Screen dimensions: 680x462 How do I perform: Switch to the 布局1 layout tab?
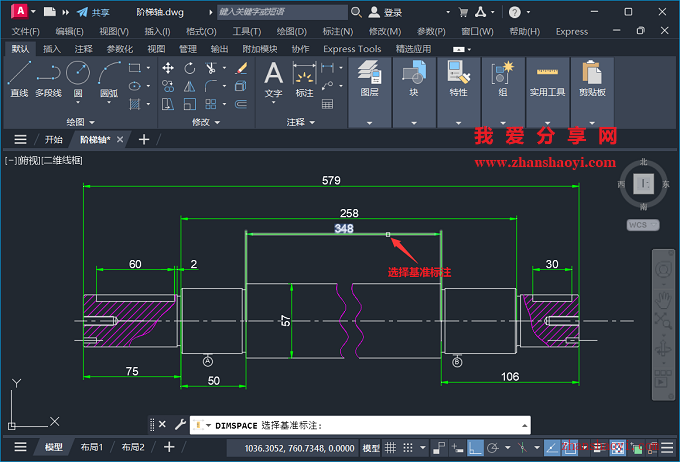click(x=92, y=447)
